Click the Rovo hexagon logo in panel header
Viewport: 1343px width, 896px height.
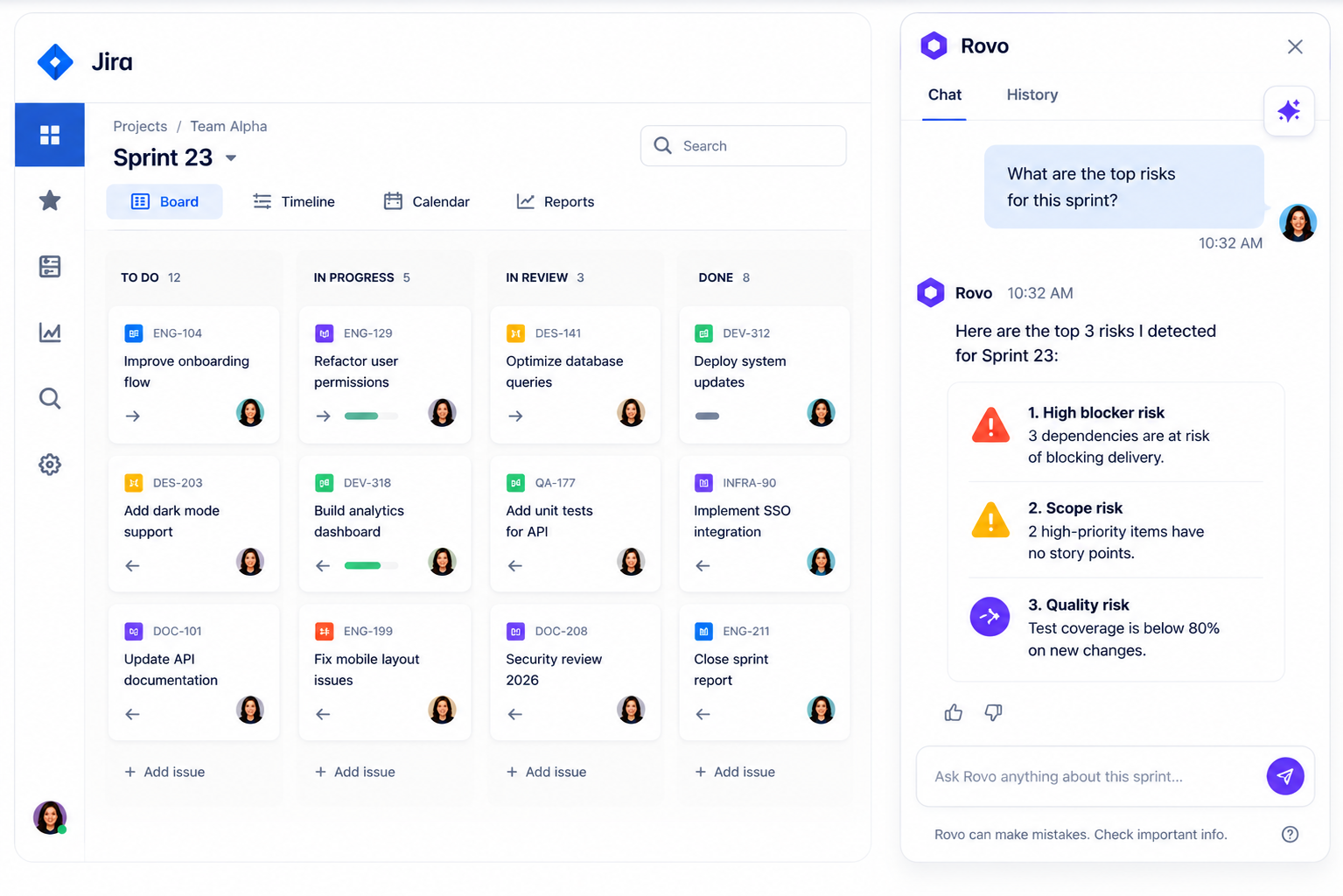934,45
